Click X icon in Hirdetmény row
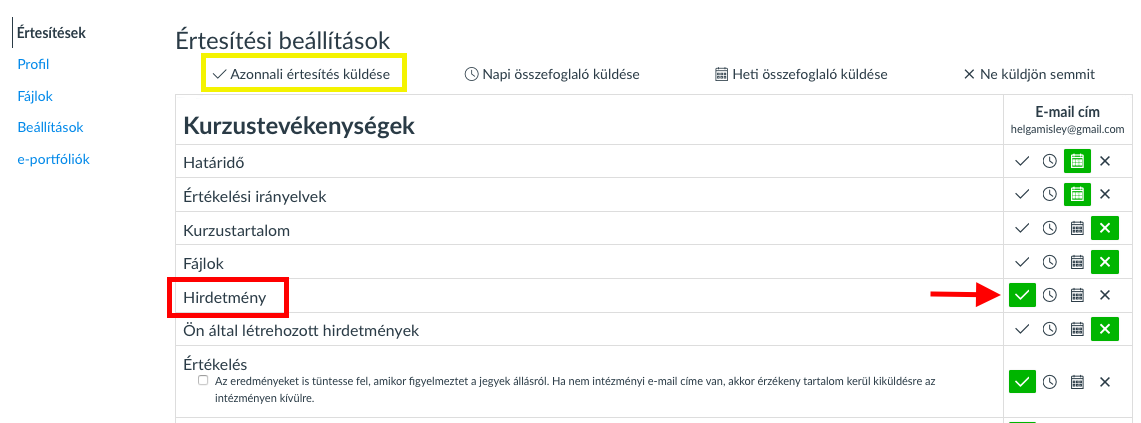This screenshot has width=1141, height=423. pyautogui.click(x=1105, y=295)
